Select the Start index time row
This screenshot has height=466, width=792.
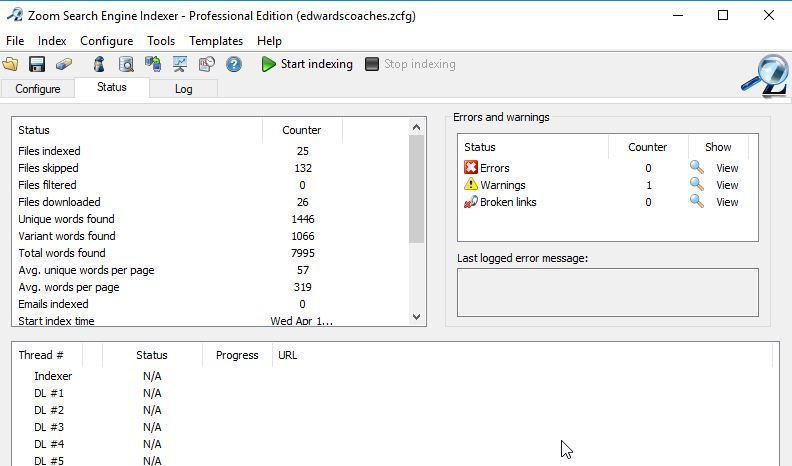point(212,320)
